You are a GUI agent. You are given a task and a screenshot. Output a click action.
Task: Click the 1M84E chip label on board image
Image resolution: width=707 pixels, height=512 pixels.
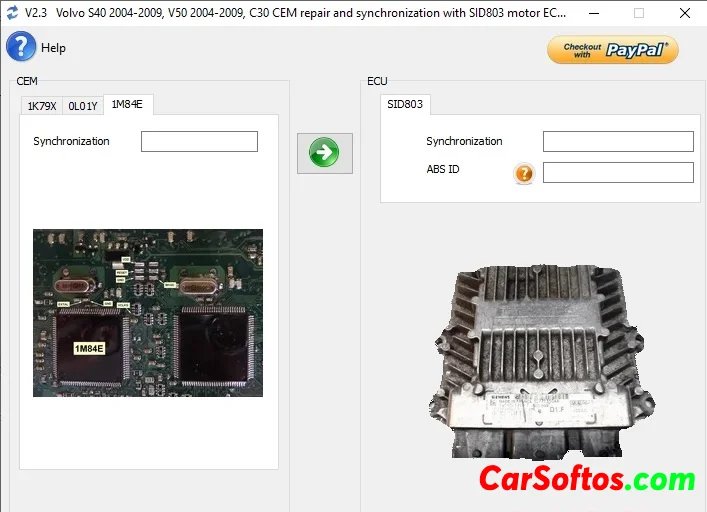pos(89,348)
